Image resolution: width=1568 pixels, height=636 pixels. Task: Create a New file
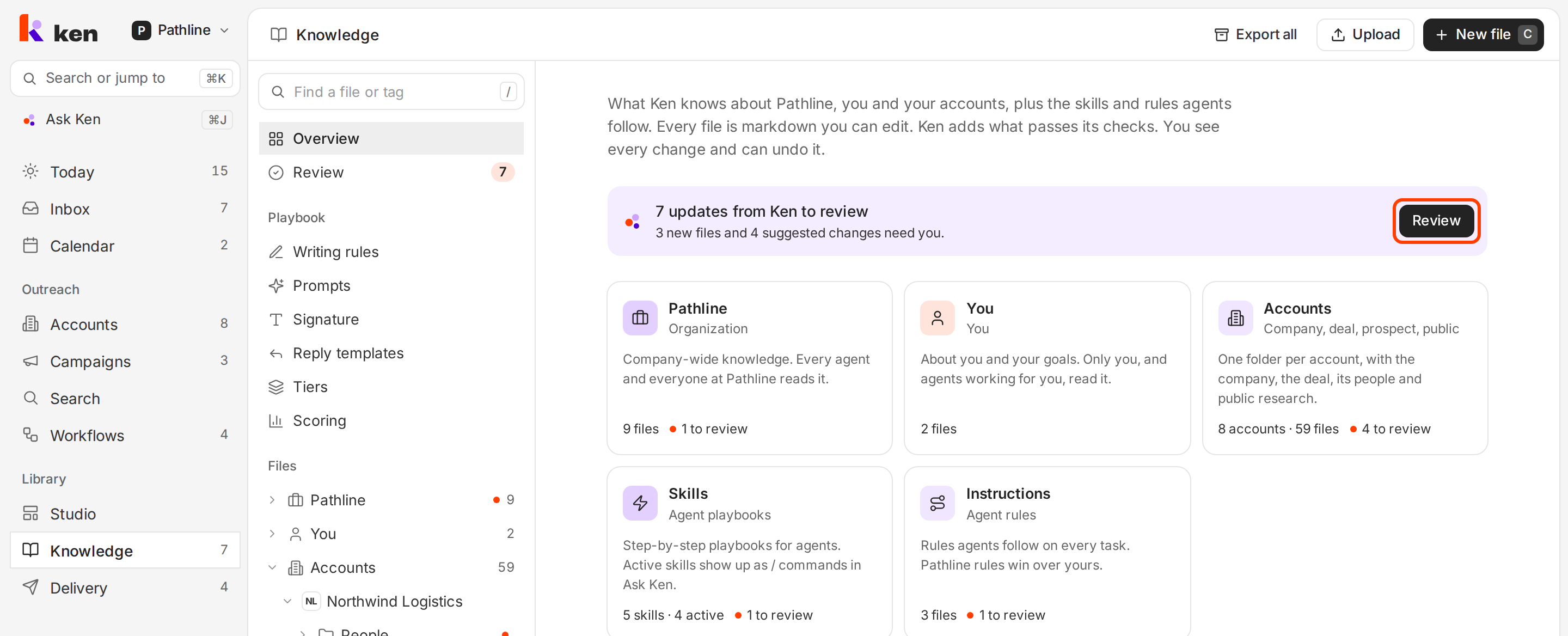1484,35
